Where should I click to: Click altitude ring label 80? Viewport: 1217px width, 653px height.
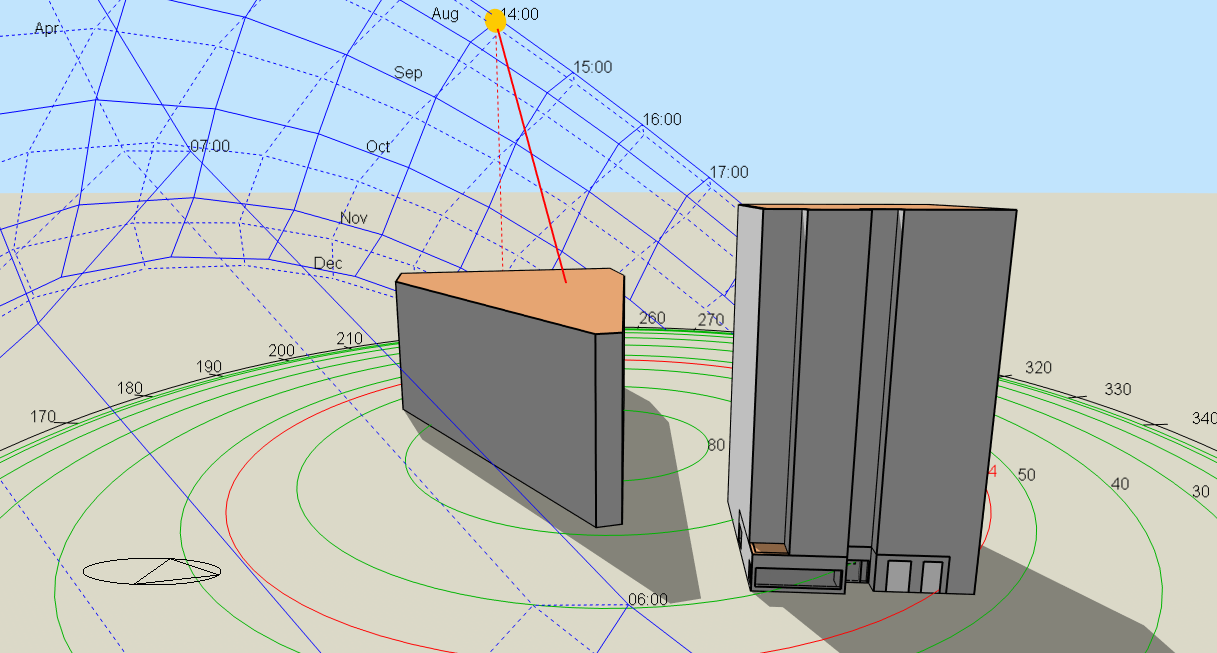click(x=716, y=445)
